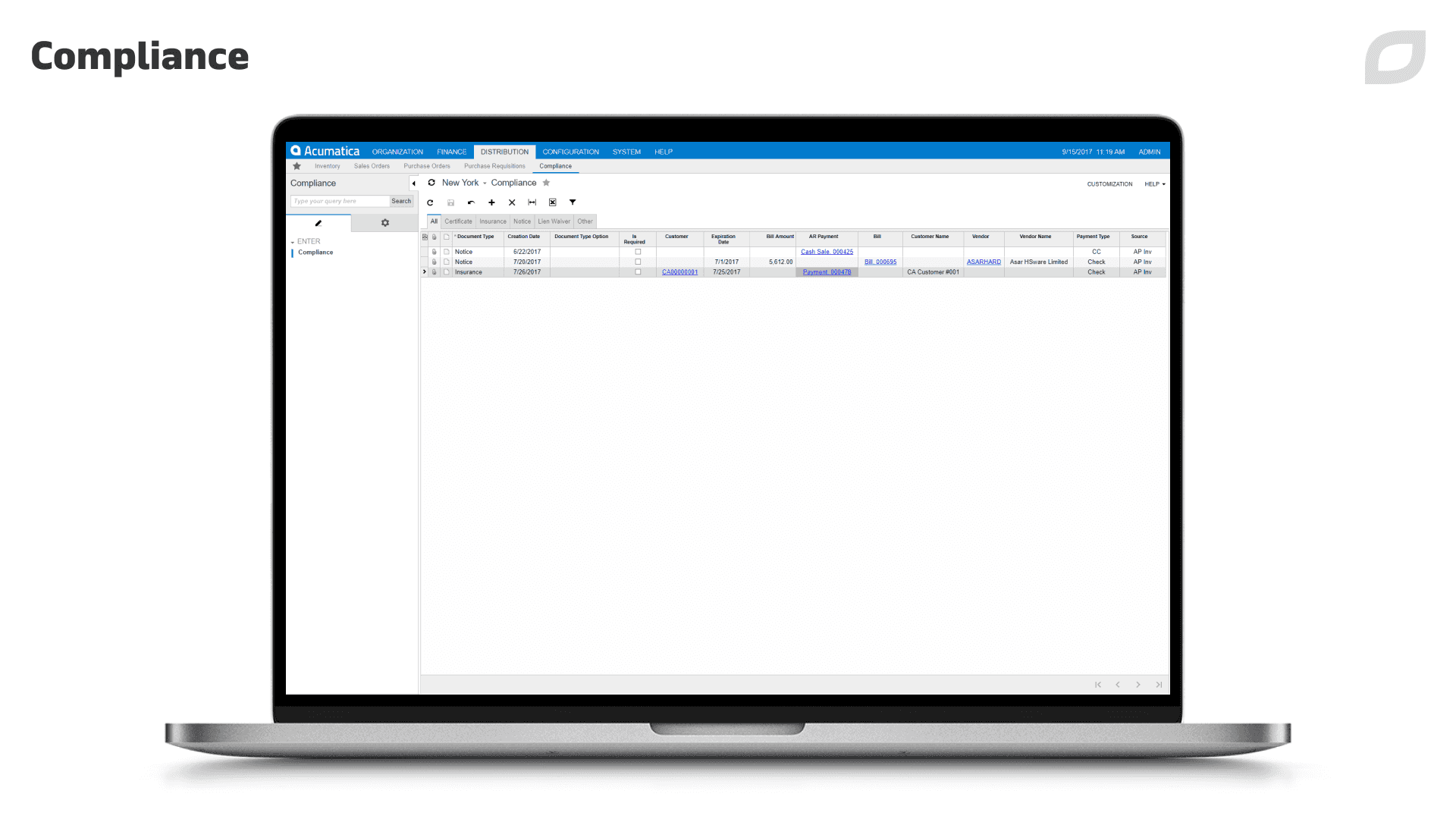
Task: Open the DISTRIBUTION menu
Action: 503,151
